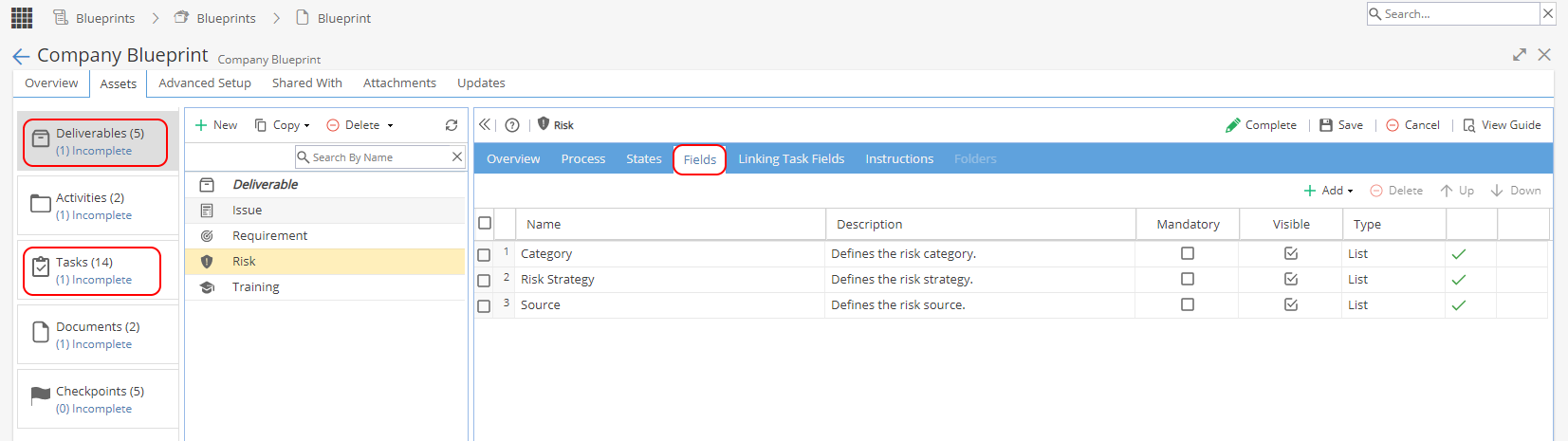
Task: Click the Activities folder icon
Action: (x=41, y=204)
